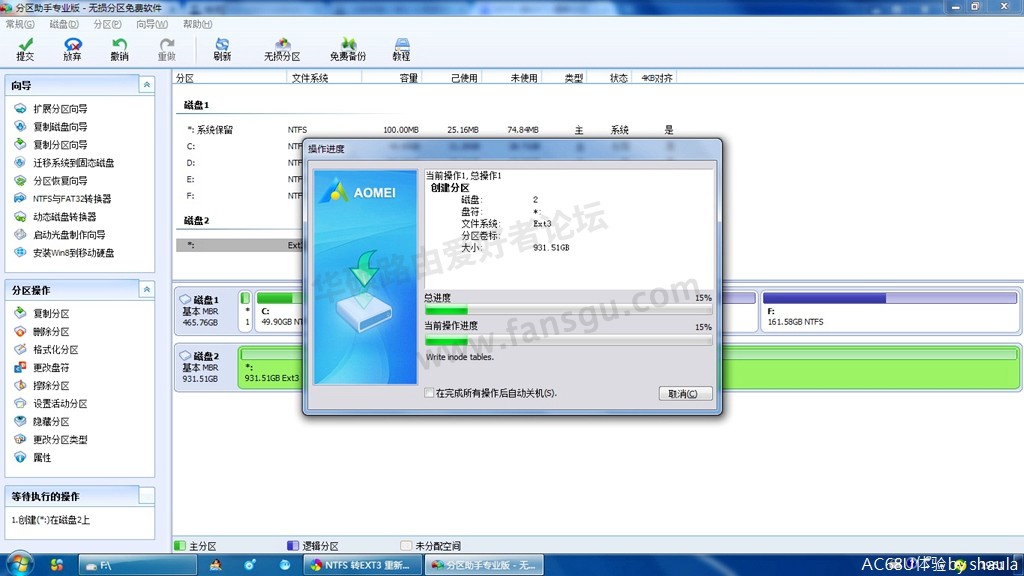Select the F: 161.58GB NTFS partition block
This screenshot has width=1024, height=576.
point(889,312)
